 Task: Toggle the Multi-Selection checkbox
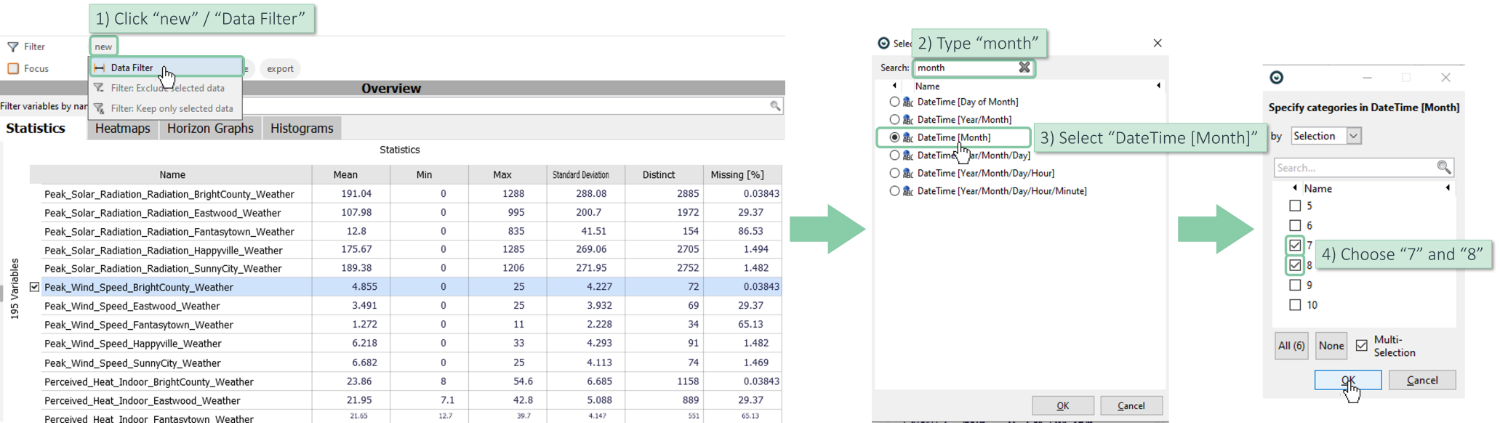(x=1361, y=346)
